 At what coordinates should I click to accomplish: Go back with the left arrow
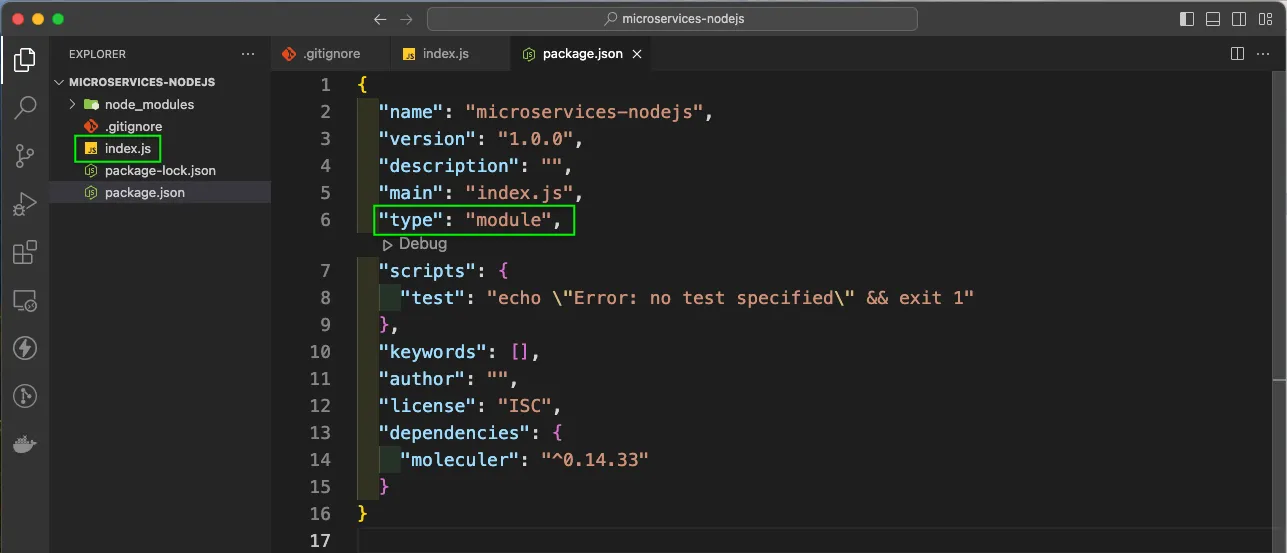click(379, 19)
